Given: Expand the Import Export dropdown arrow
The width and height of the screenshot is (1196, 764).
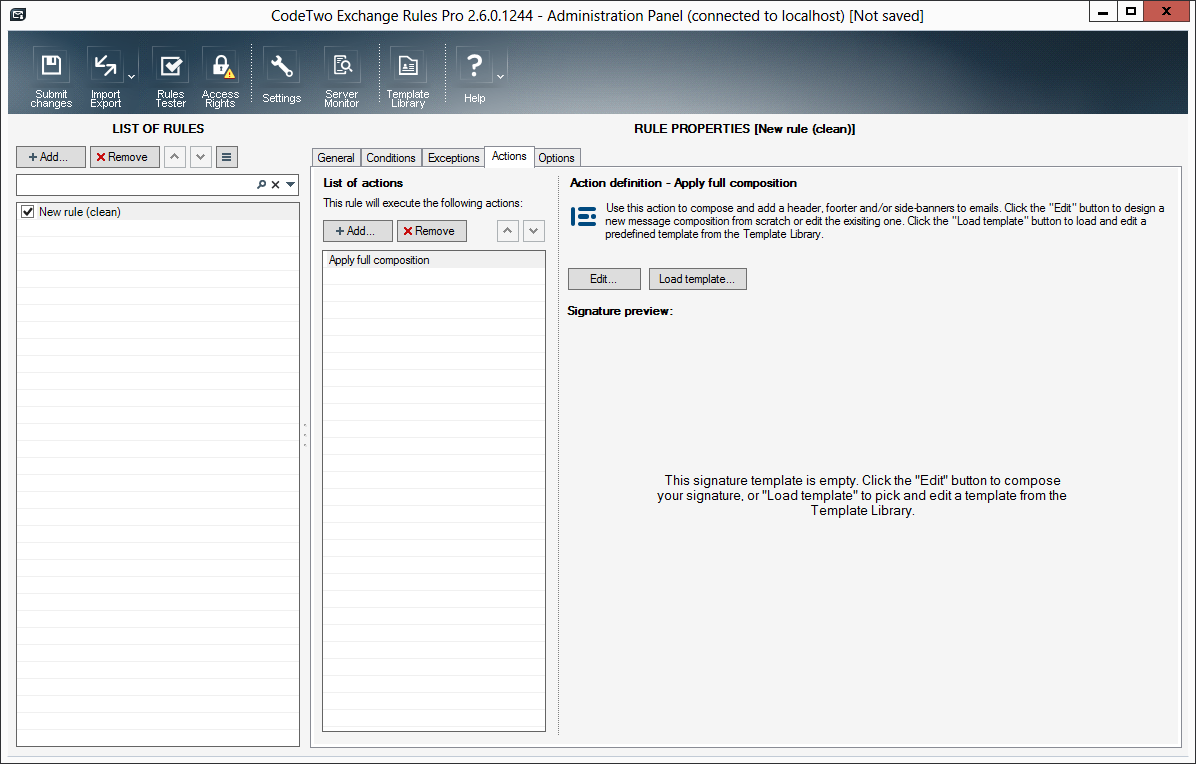Looking at the screenshot, I should pyautogui.click(x=131, y=75).
